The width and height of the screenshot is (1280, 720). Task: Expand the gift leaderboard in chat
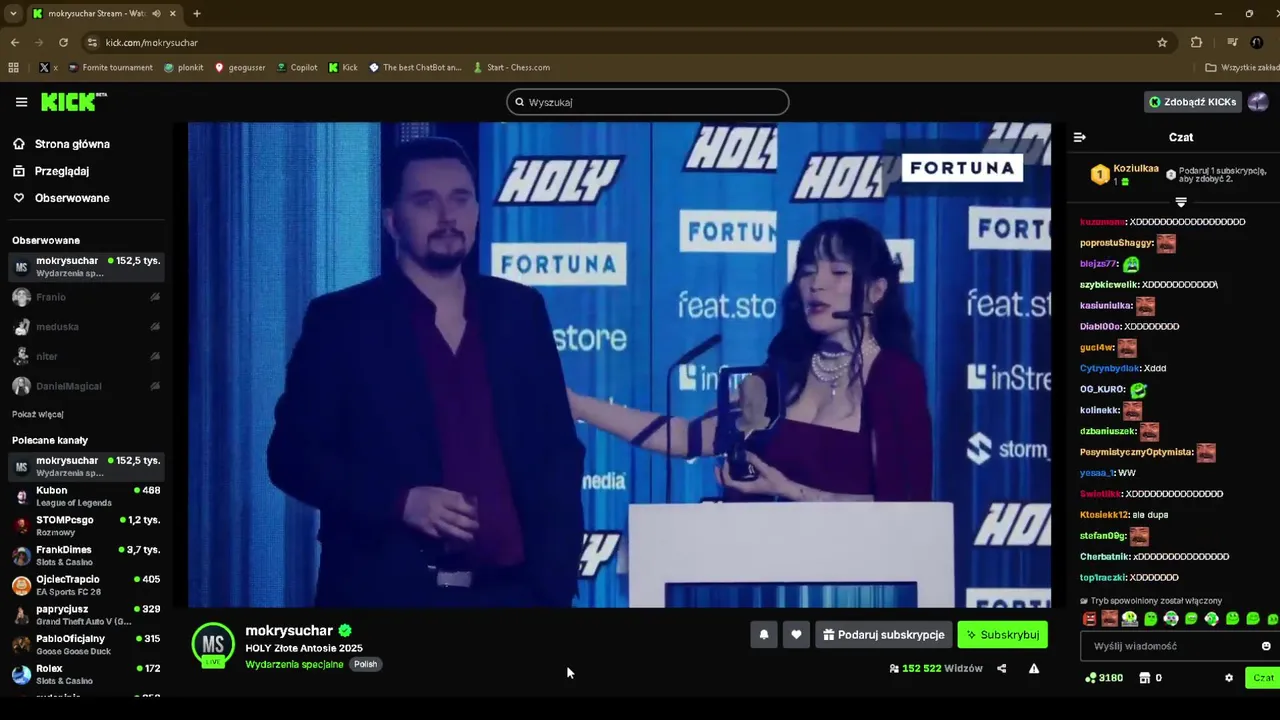click(1181, 203)
